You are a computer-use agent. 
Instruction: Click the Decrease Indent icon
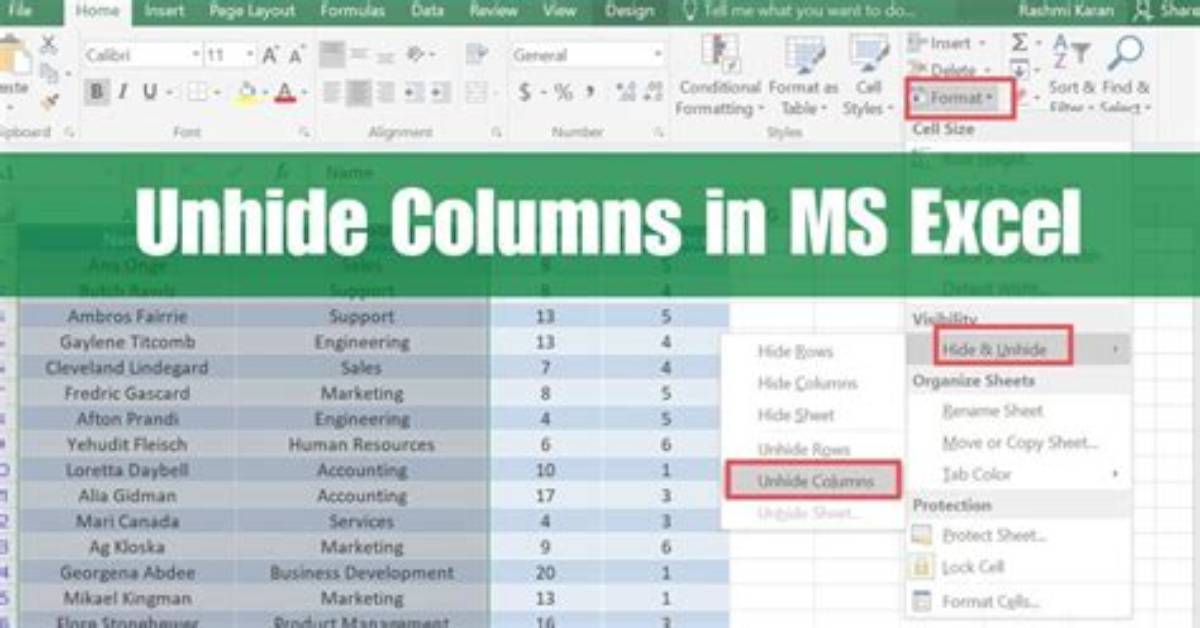413,93
